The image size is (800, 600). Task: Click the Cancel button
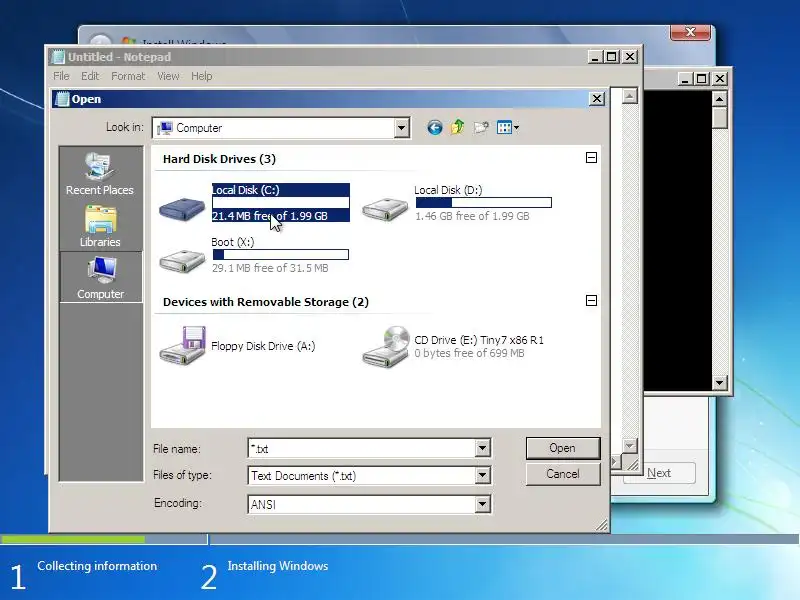click(563, 474)
